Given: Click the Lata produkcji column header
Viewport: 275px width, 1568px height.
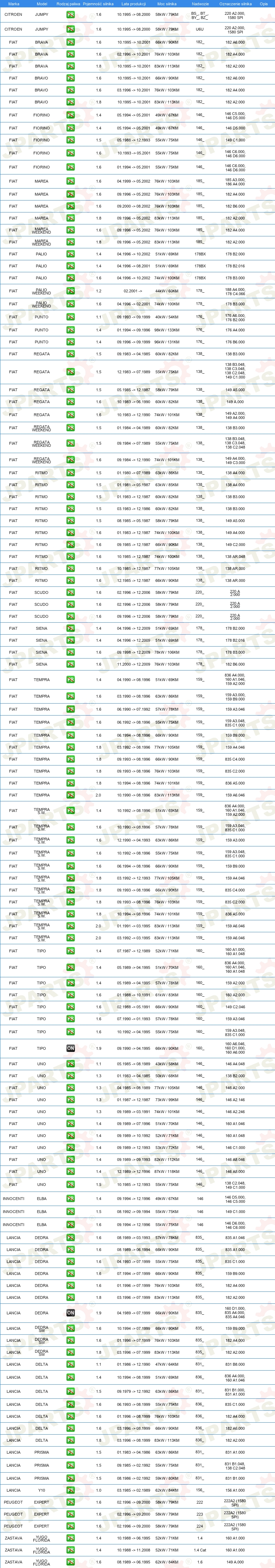Looking at the screenshot, I should (x=133, y=4).
